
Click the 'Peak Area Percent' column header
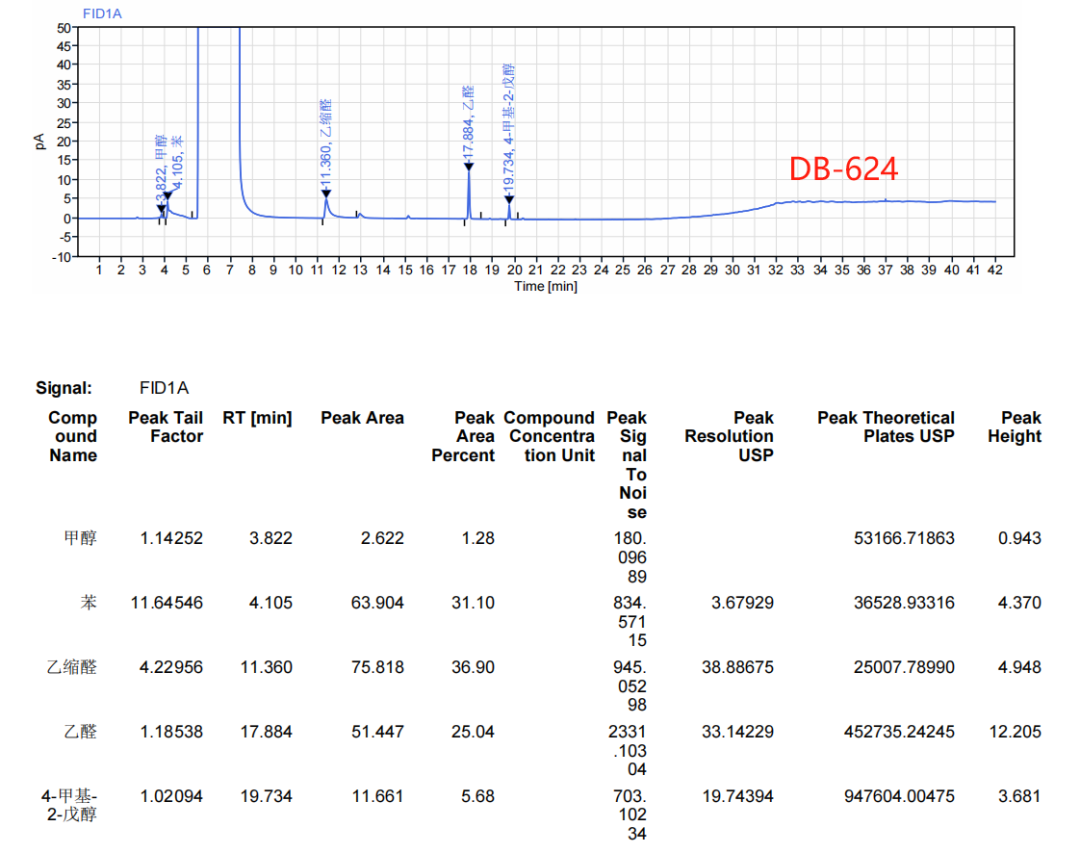pyautogui.click(x=463, y=436)
